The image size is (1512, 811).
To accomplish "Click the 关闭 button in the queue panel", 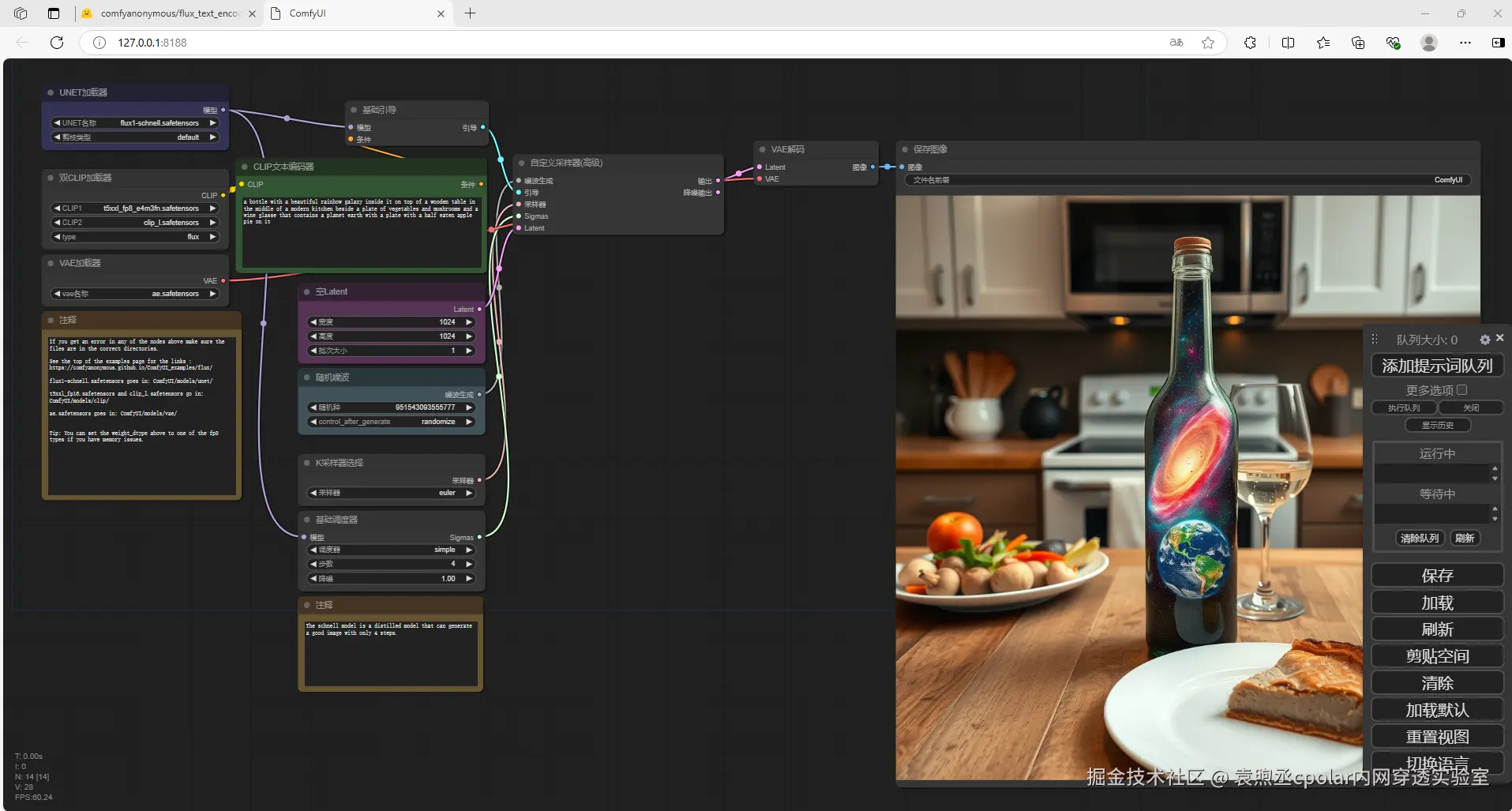I will point(1470,408).
